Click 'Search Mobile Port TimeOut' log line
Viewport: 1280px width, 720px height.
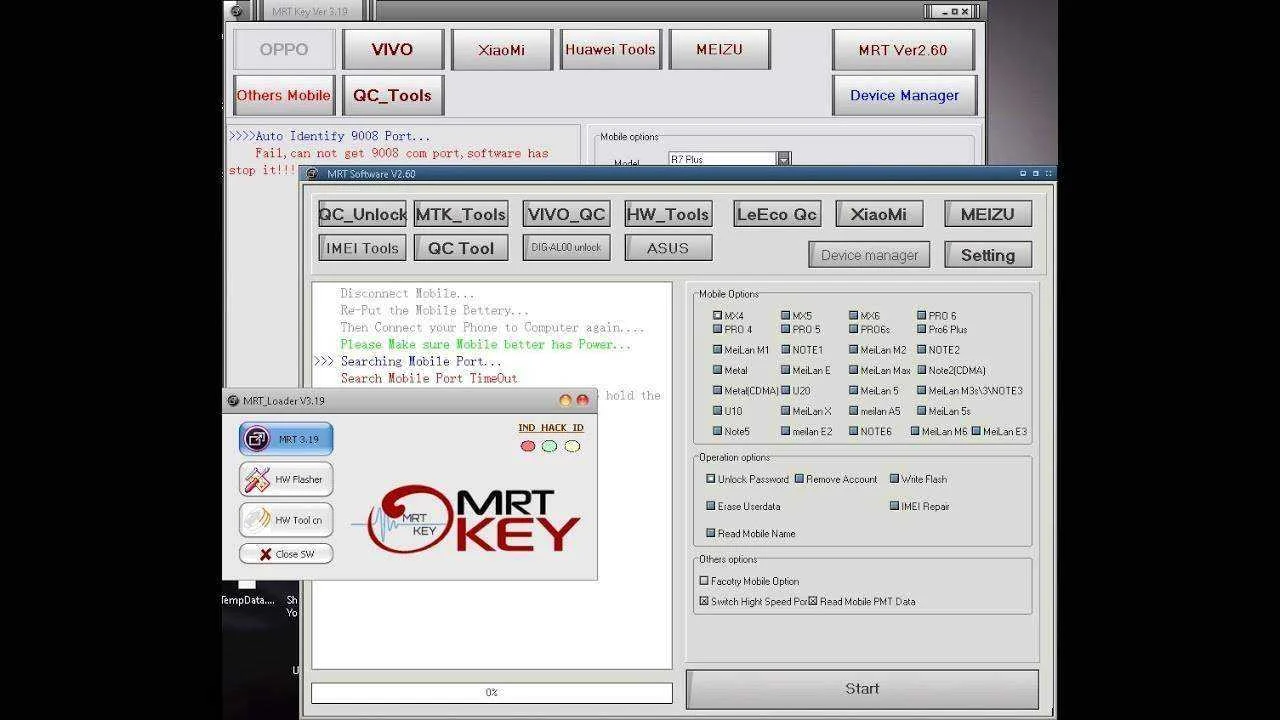pos(429,378)
